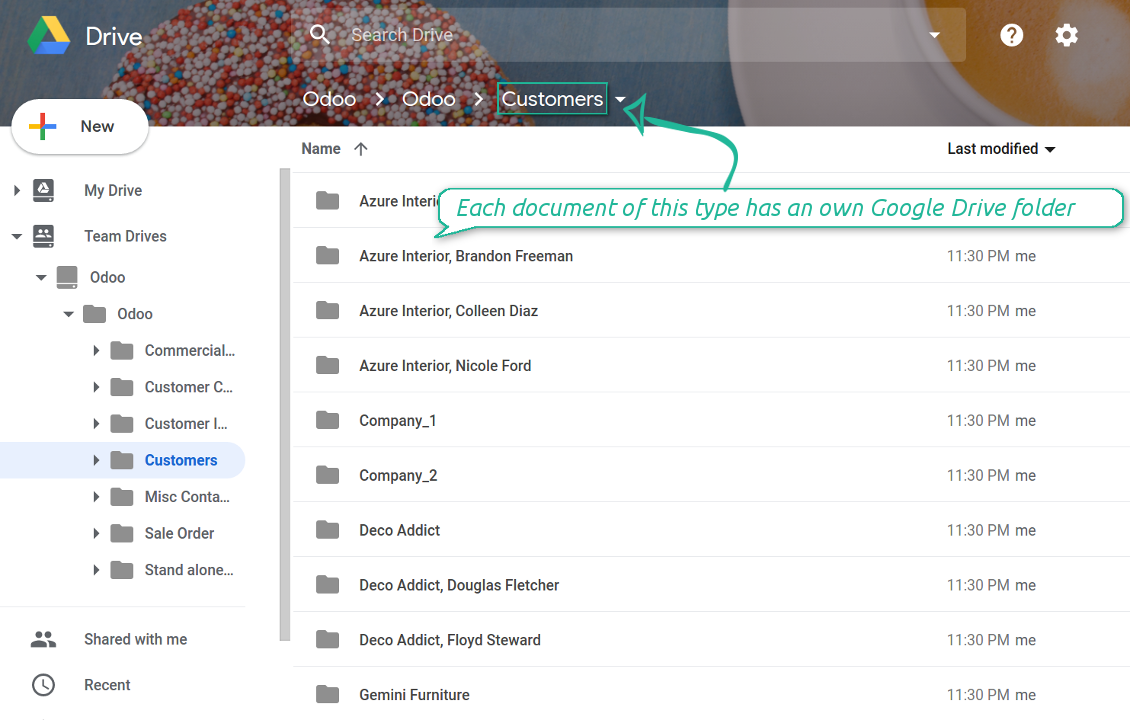Select Deco Addict, Floyd Steward folder name
Image resolution: width=1130 pixels, height=720 pixels.
pyautogui.click(x=450, y=640)
